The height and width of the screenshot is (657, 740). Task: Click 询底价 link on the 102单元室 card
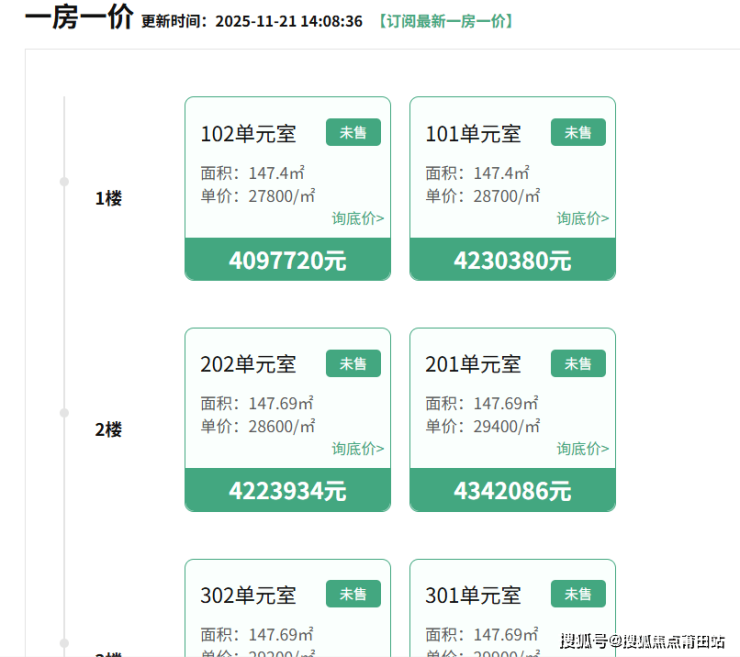click(358, 218)
